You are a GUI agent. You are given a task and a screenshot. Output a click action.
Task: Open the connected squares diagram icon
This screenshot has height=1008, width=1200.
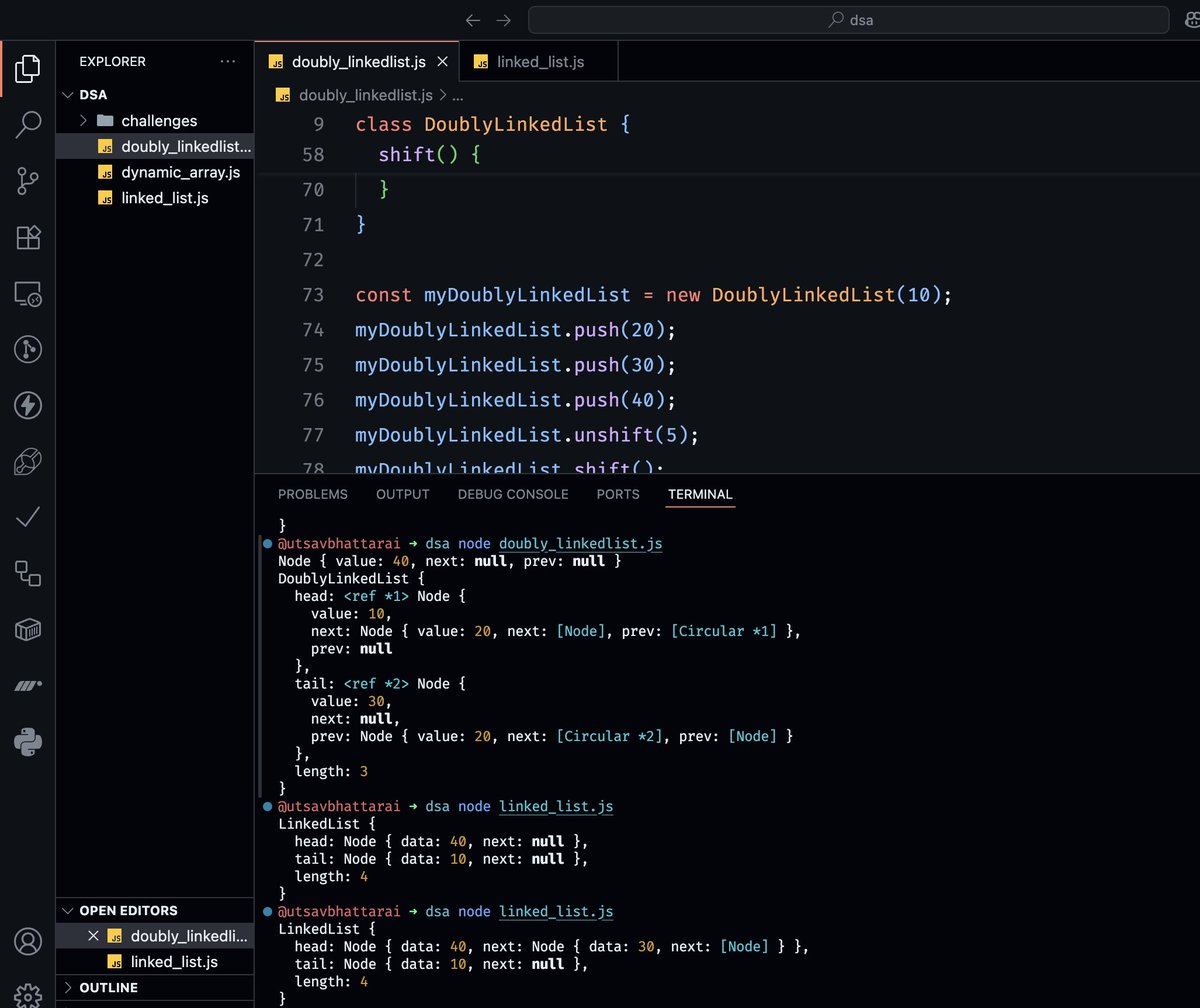(x=28, y=573)
